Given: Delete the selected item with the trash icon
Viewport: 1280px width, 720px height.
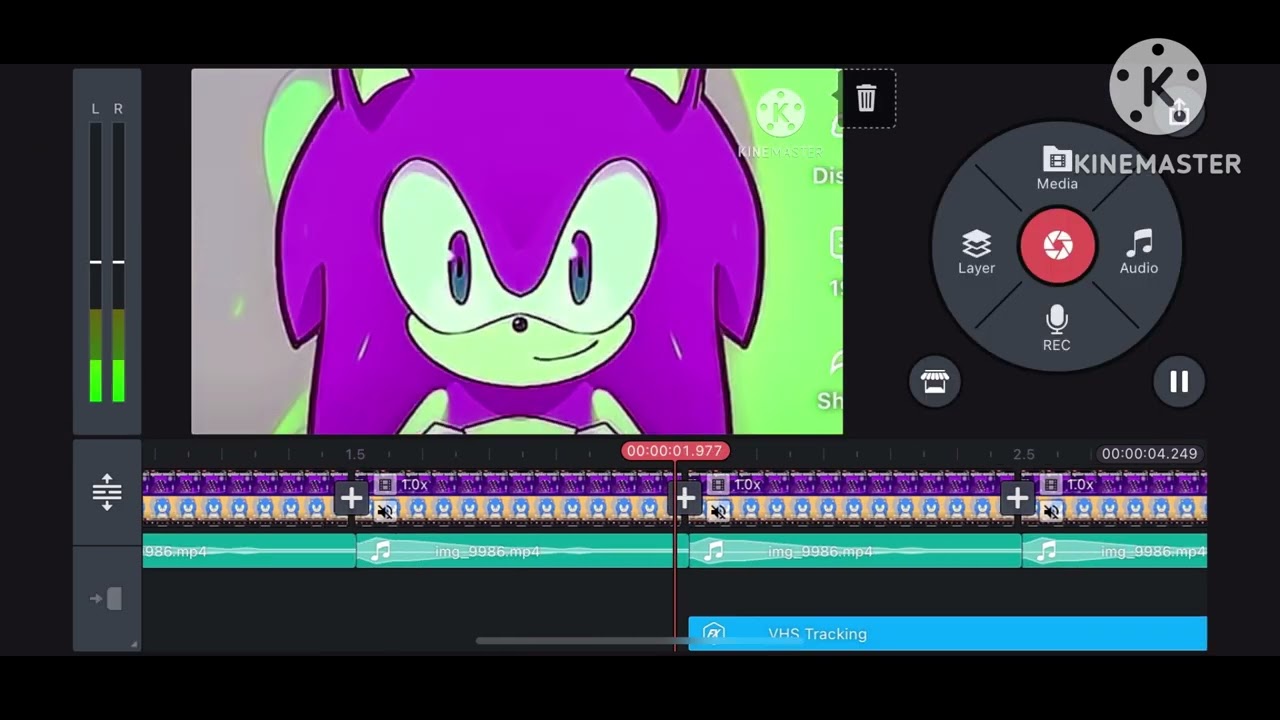Looking at the screenshot, I should tap(866, 98).
